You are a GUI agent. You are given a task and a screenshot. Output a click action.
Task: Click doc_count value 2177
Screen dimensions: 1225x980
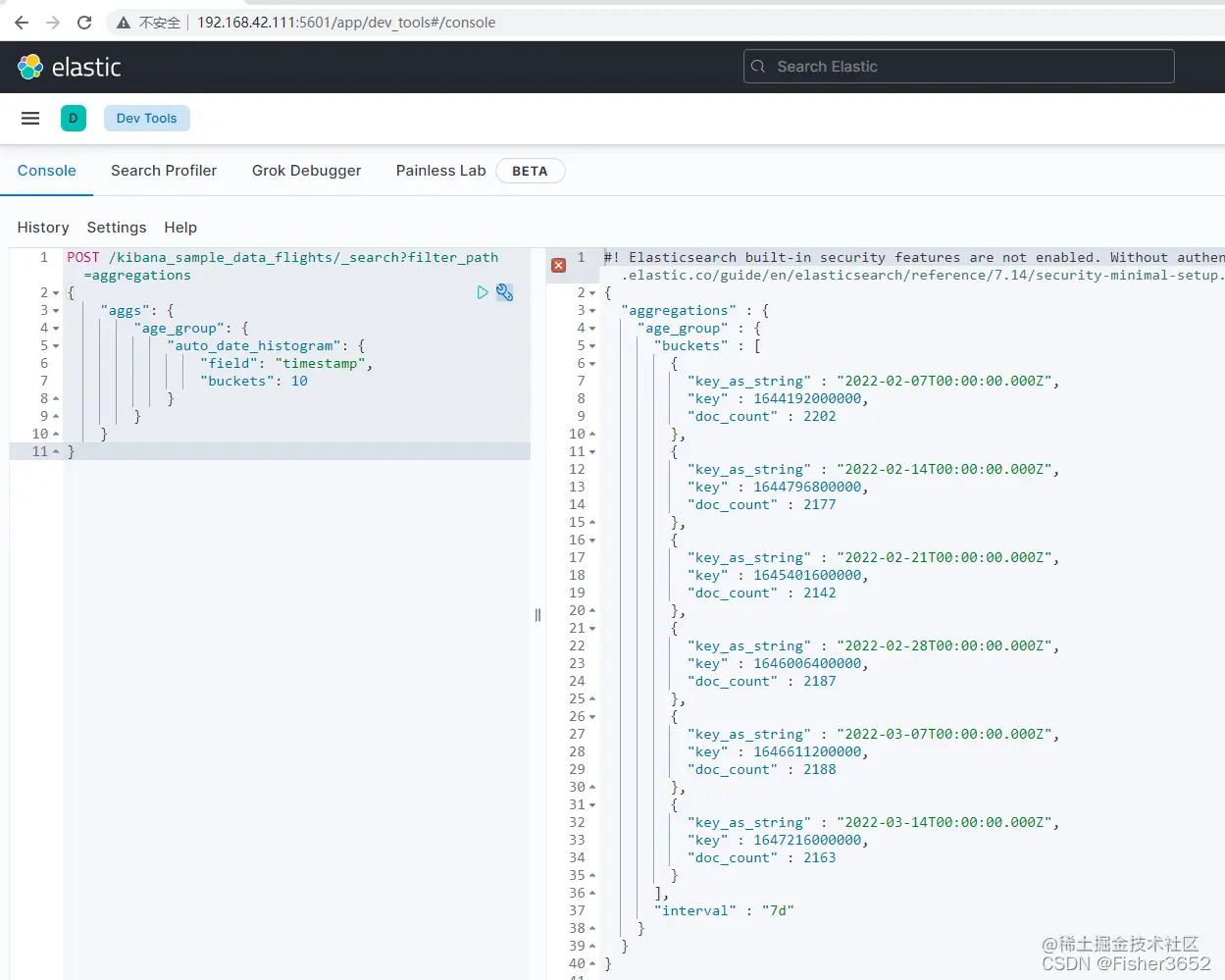click(820, 504)
